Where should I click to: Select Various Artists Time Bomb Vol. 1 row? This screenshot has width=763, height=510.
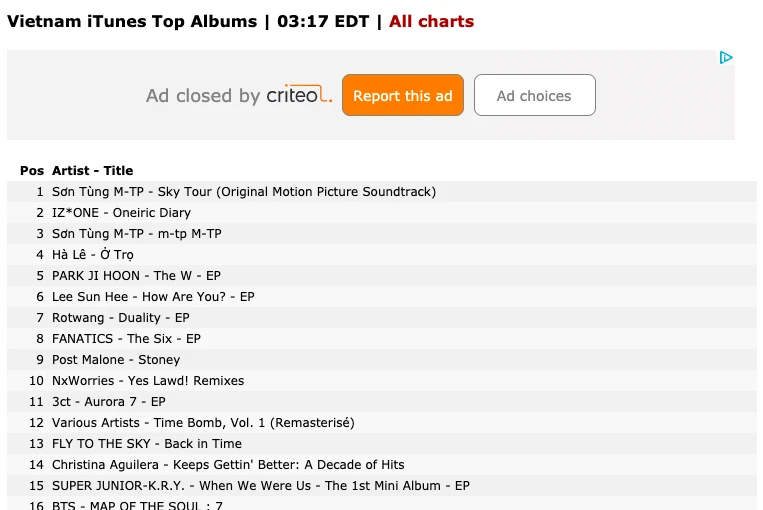203,423
